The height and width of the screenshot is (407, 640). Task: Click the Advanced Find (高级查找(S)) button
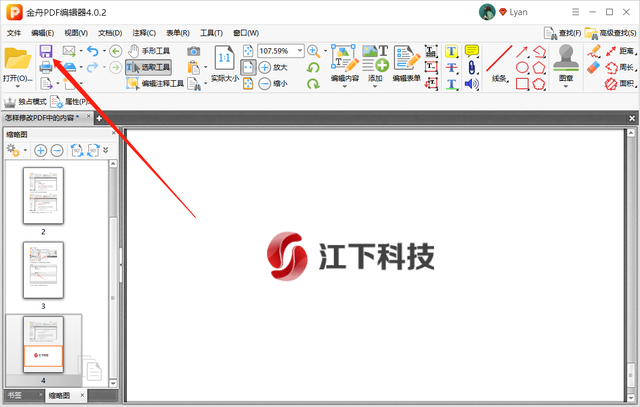point(611,33)
